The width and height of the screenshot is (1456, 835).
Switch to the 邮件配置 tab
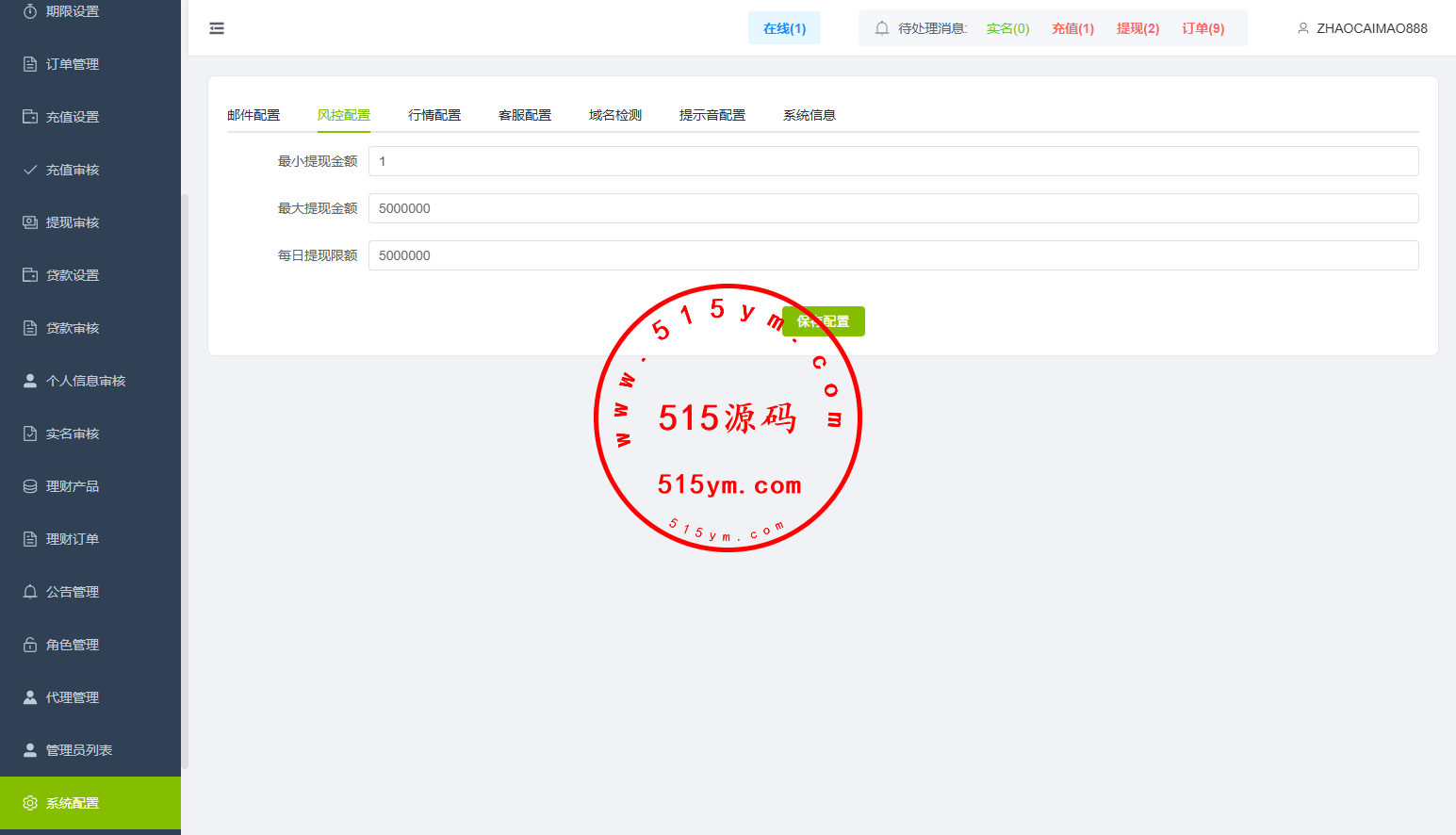click(254, 115)
